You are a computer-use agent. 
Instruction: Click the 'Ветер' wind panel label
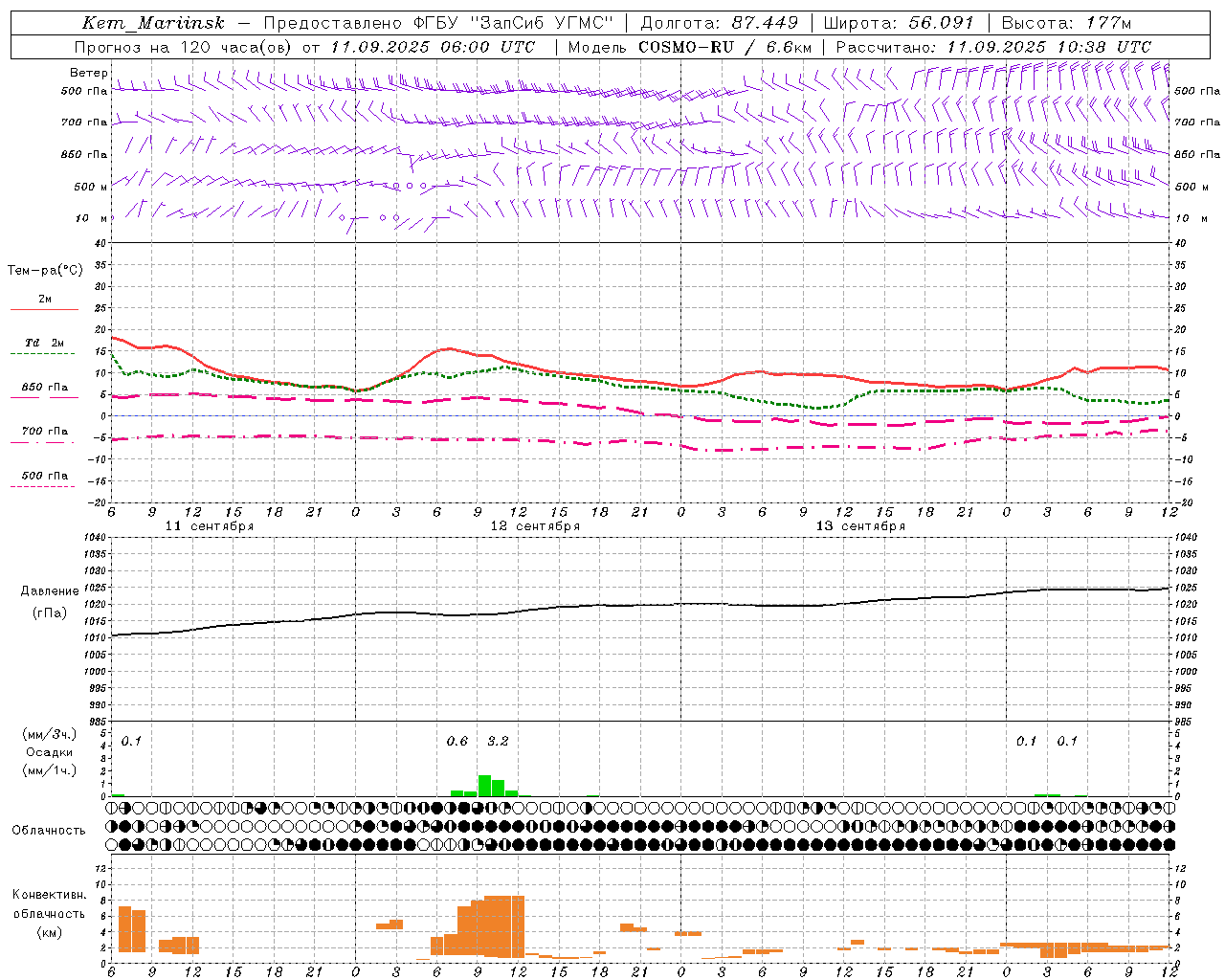pyautogui.click(x=88, y=73)
